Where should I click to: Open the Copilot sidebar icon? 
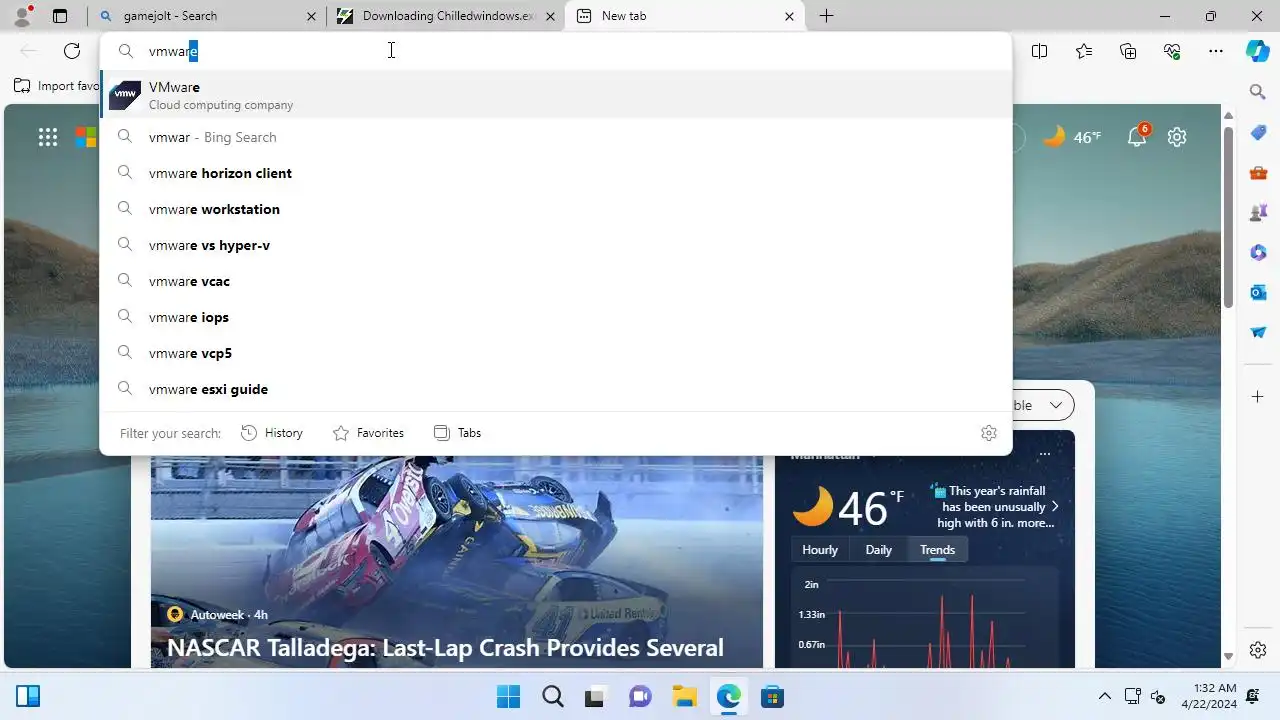click(1258, 51)
